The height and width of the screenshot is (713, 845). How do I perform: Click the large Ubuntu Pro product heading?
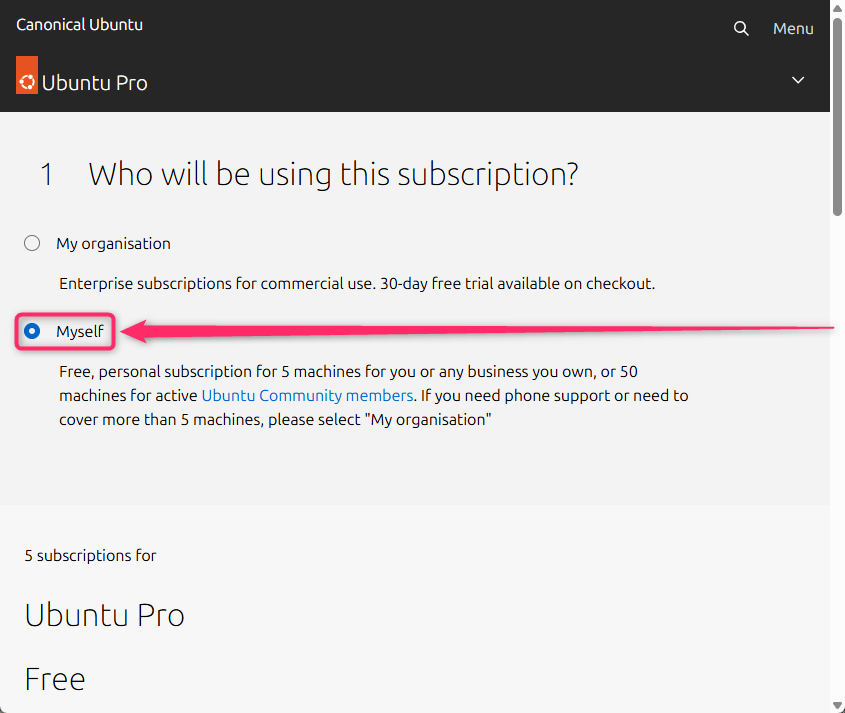pos(105,615)
